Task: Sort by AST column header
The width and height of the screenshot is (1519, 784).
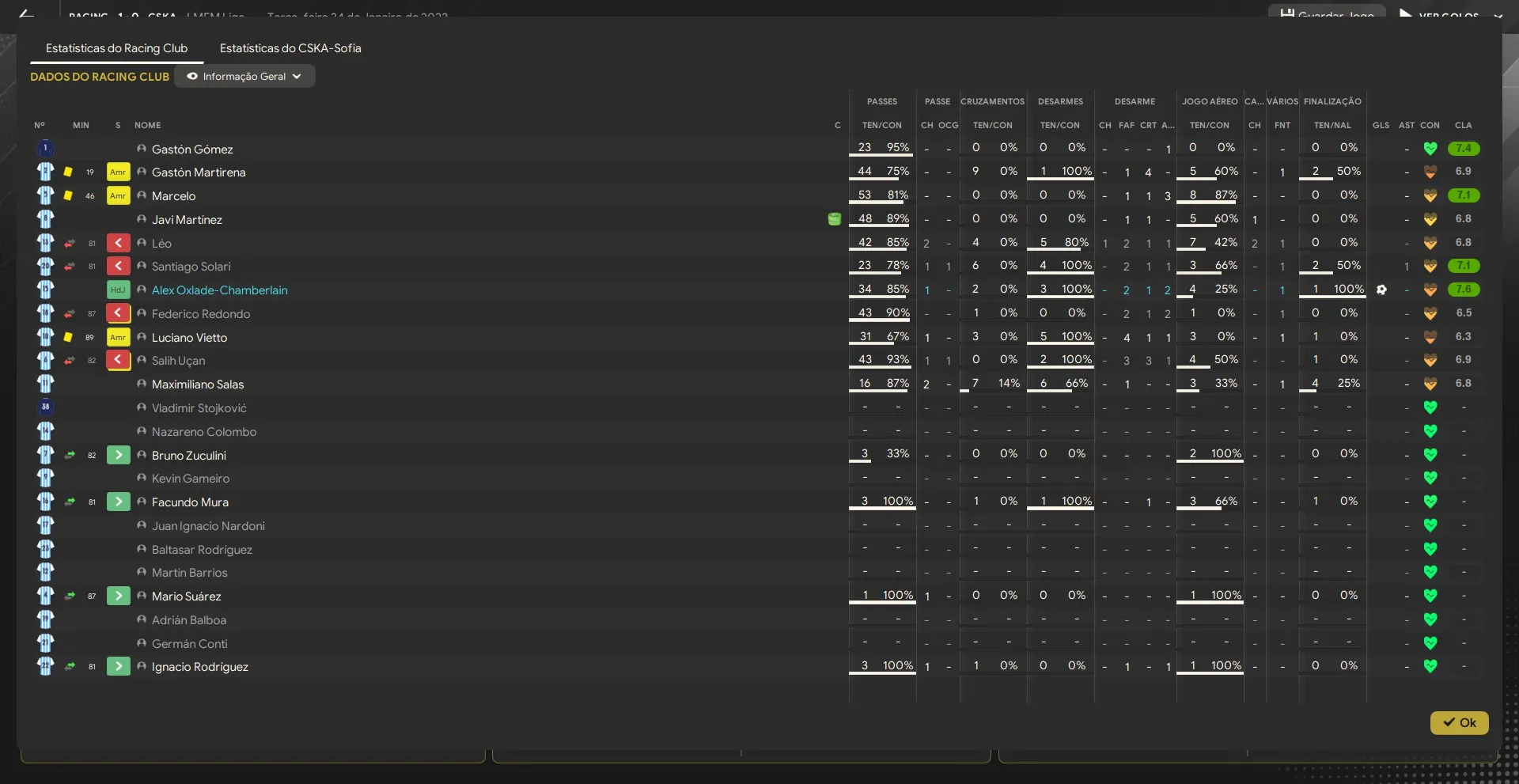Action: (x=1406, y=125)
